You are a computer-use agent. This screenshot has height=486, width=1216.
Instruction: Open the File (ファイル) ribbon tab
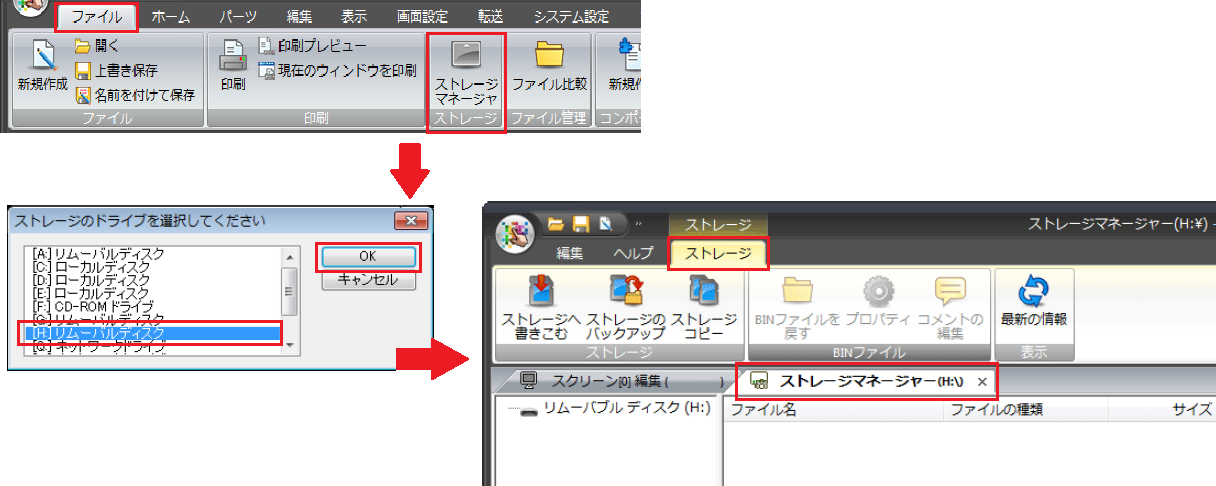(x=97, y=17)
